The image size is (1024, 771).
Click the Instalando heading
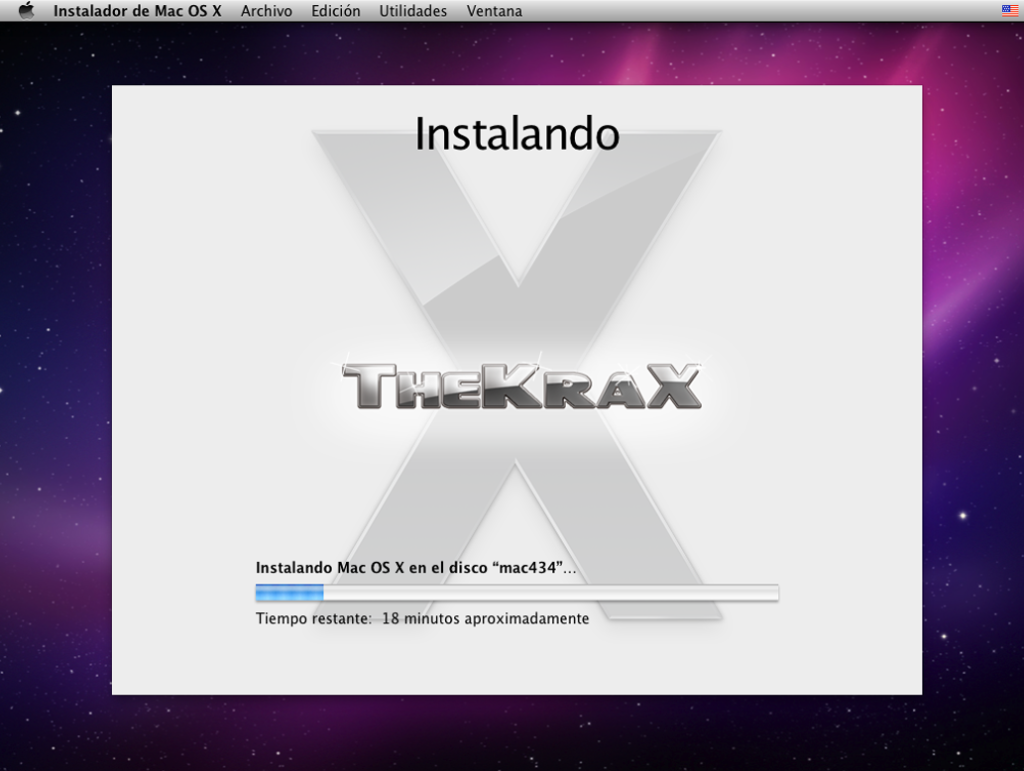pyautogui.click(x=517, y=134)
